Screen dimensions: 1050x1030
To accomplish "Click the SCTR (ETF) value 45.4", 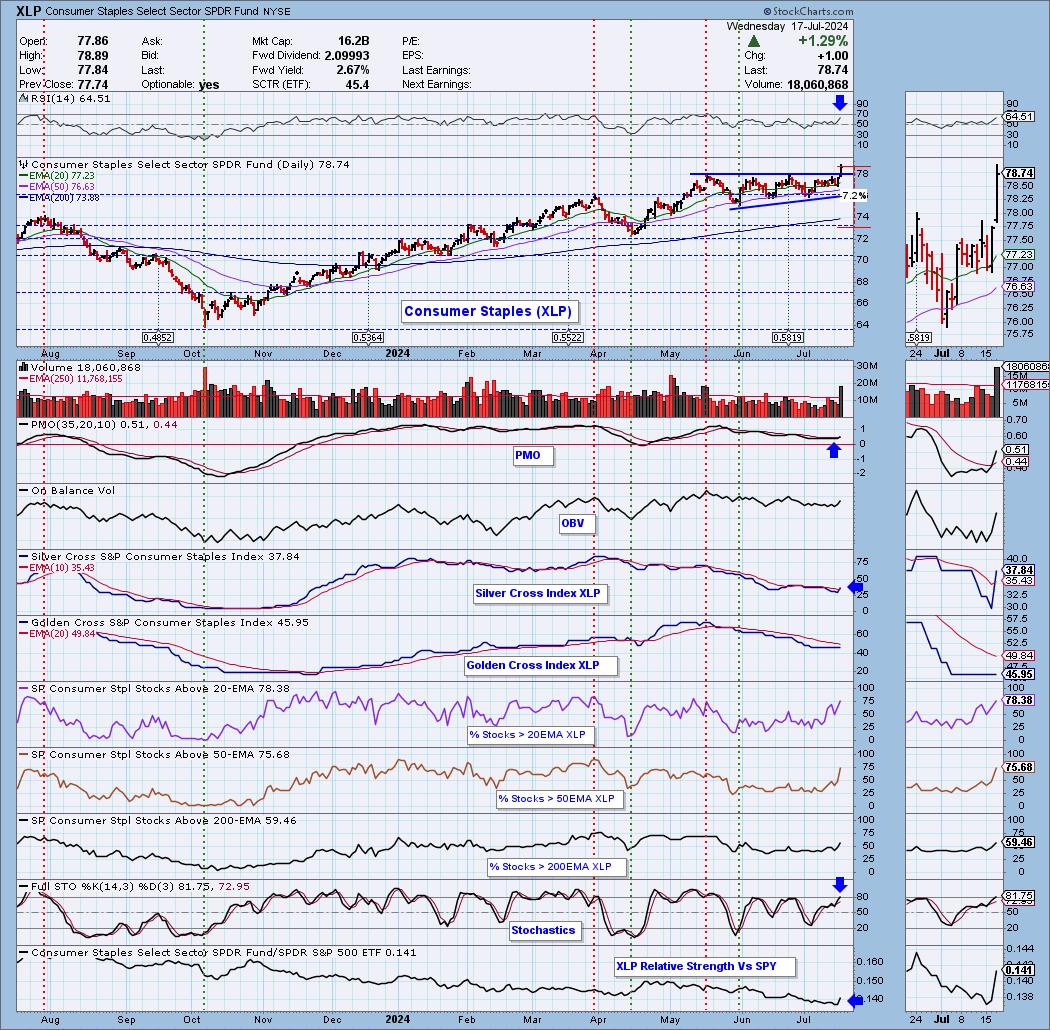I will pos(358,84).
